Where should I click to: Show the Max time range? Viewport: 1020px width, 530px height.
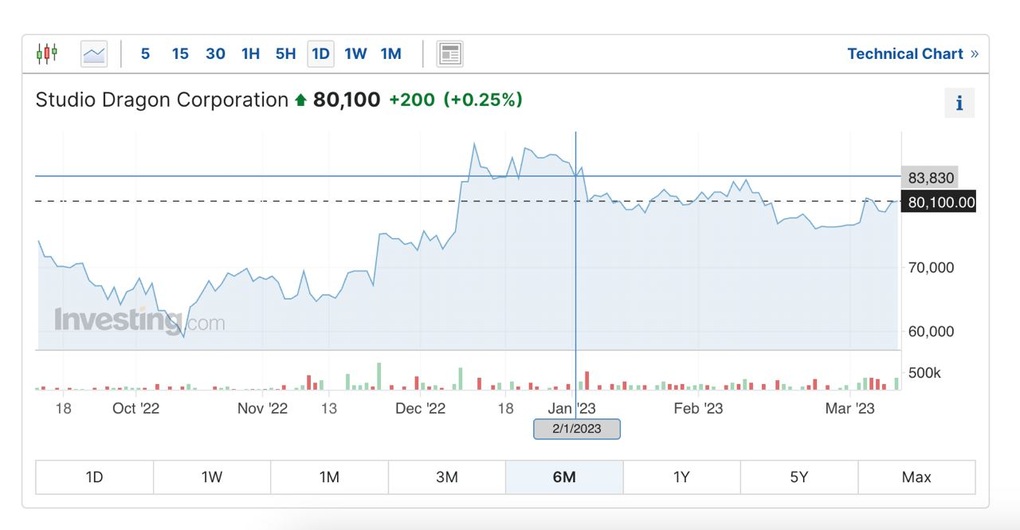(x=916, y=477)
